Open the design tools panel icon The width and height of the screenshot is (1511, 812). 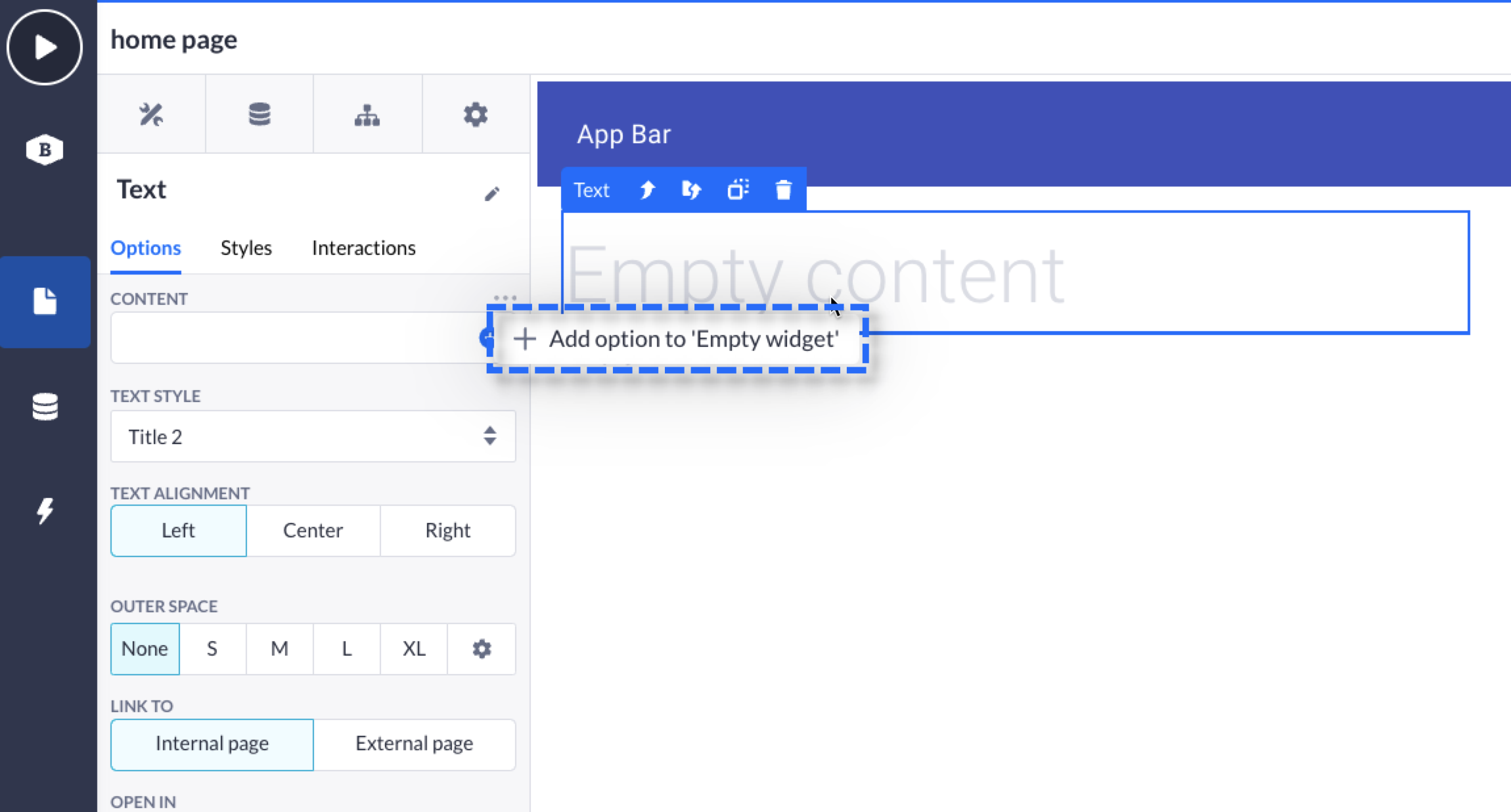[151, 115]
